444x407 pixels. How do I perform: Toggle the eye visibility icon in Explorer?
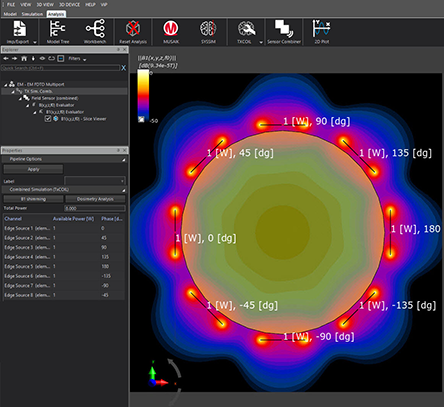[x=42, y=59]
